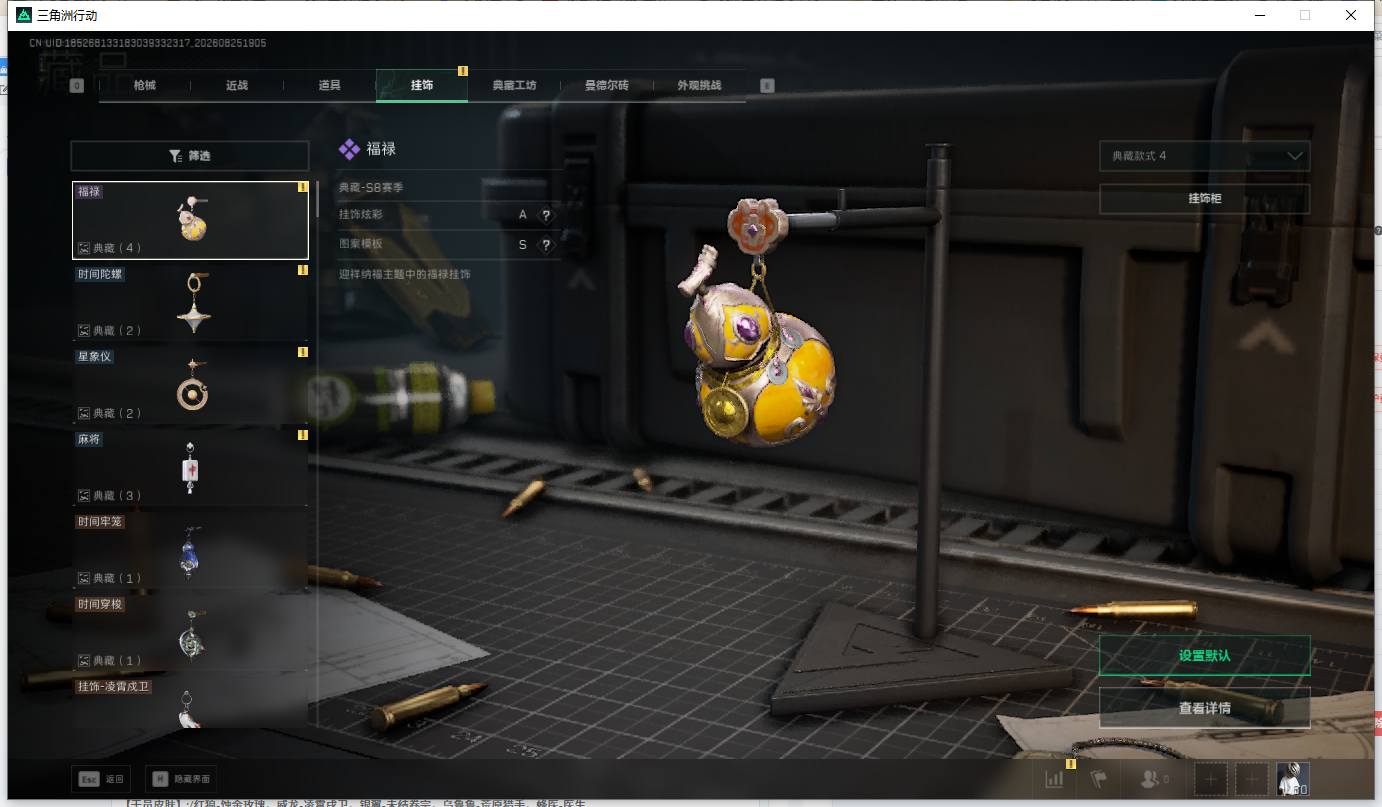Image resolution: width=1382 pixels, height=807 pixels.
Task: Click the 图案模板 attribute row label
Action: tap(361, 244)
